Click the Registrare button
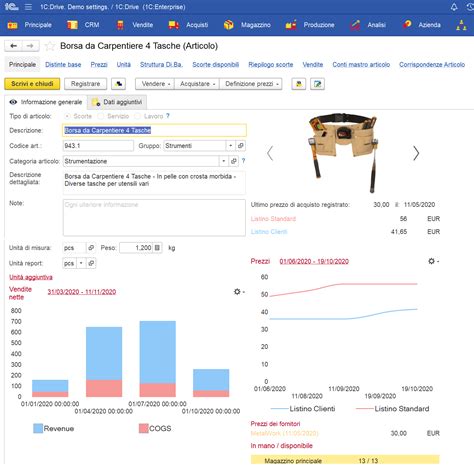 [85, 84]
